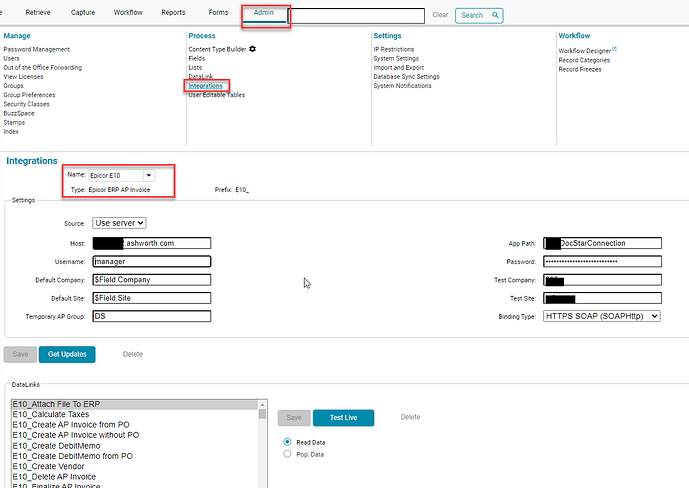Open Record Freezes link
Viewport: 689px width, 488px height.
click(x=580, y=69)
